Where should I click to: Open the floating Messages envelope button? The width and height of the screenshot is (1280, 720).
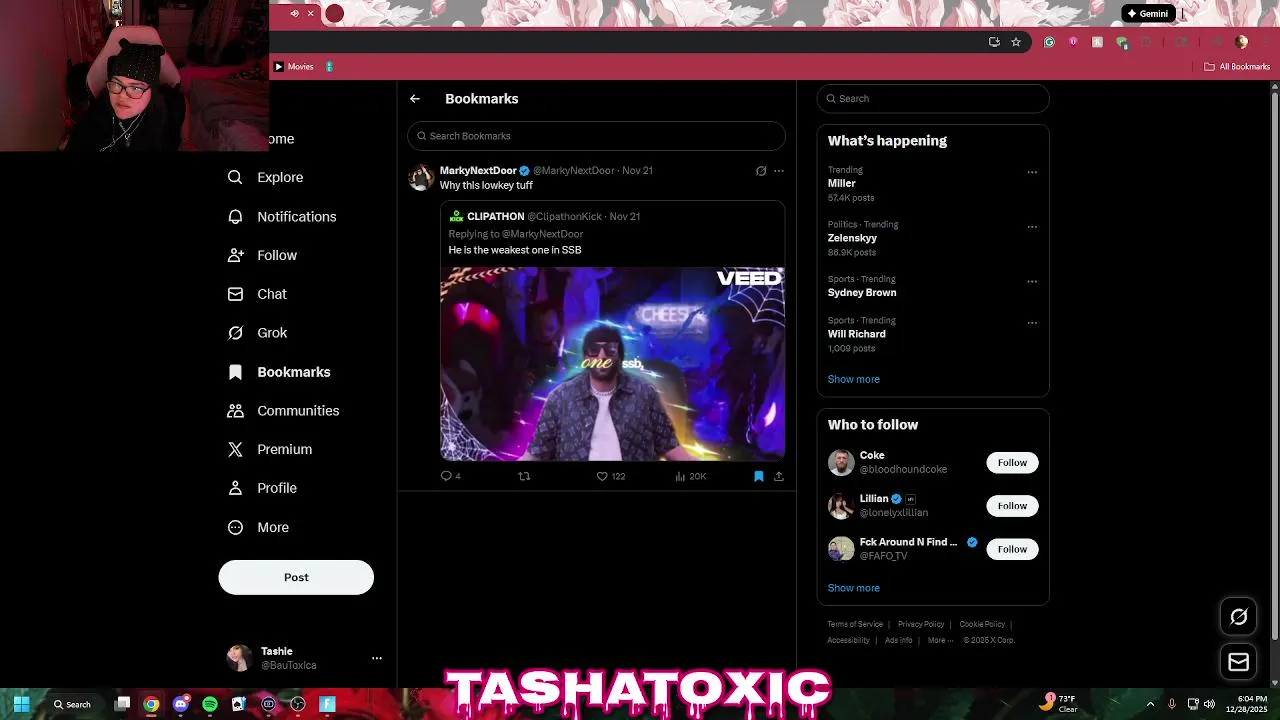(x=1238, y=662)
